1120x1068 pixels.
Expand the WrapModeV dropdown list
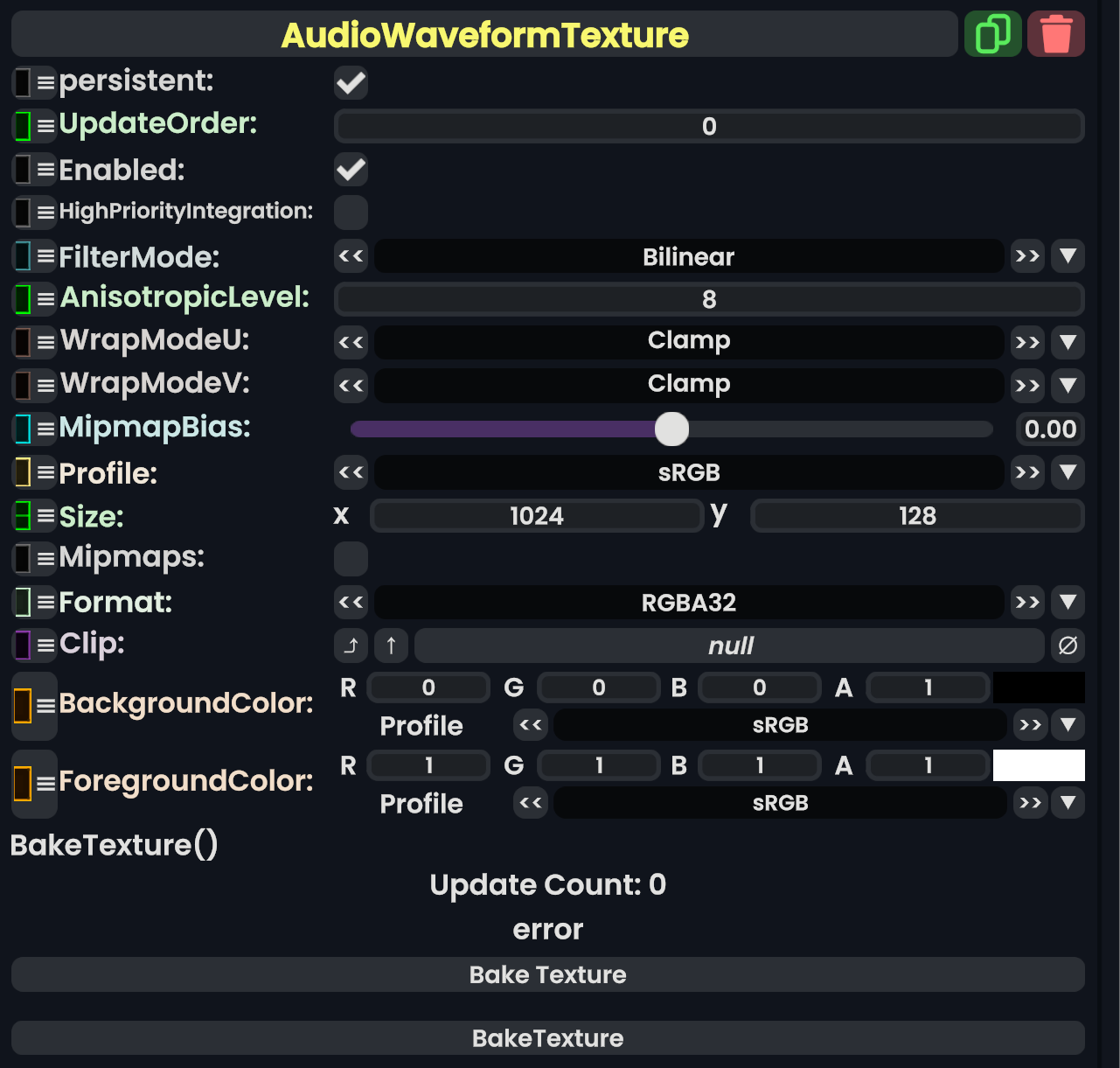[1068, 385]
